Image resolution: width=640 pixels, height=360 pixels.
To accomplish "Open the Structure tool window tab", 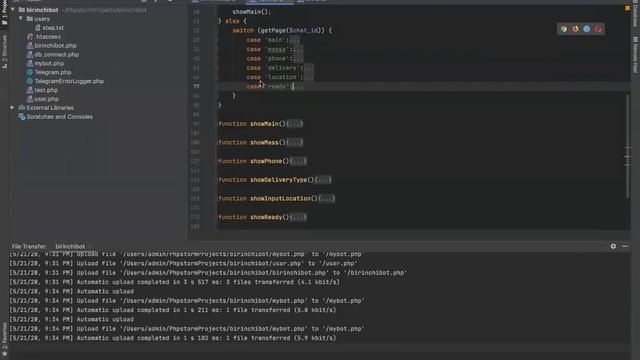I will coord(4,52).
